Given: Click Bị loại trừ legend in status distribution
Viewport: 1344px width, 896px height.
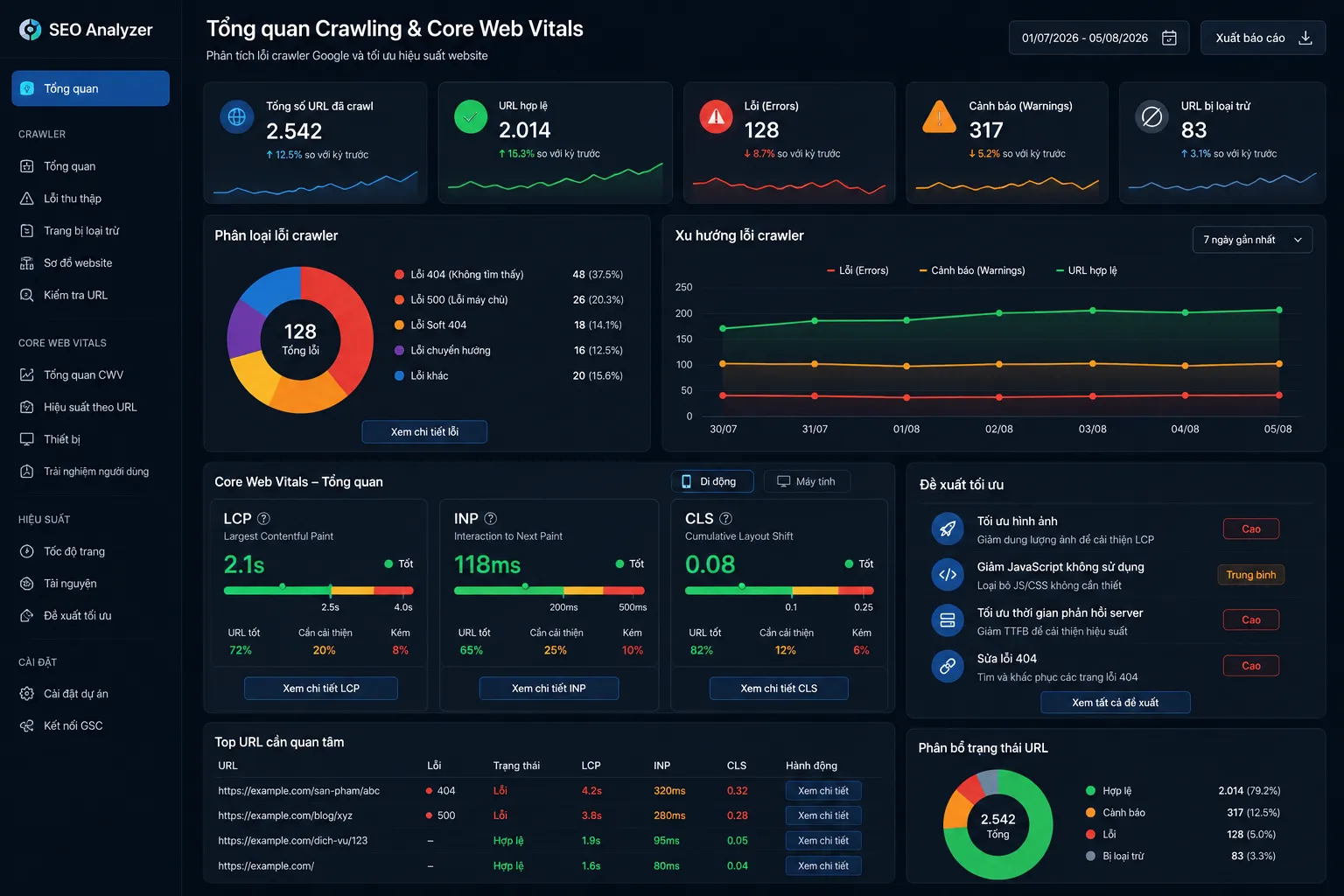Looking at the screenshot, I should (x=1116, y=856).
